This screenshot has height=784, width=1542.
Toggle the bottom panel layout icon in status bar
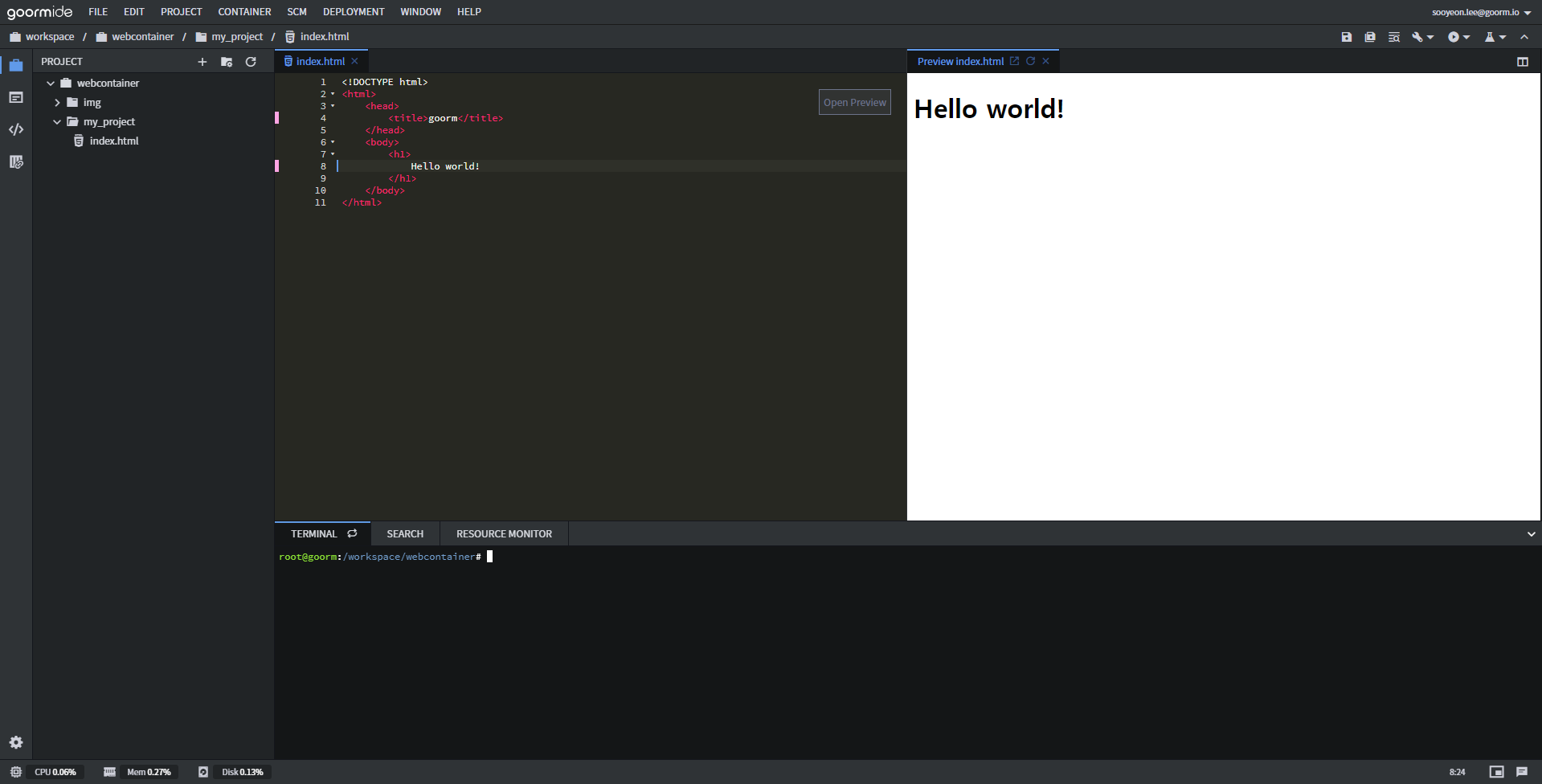click(x=1496, y=772)
